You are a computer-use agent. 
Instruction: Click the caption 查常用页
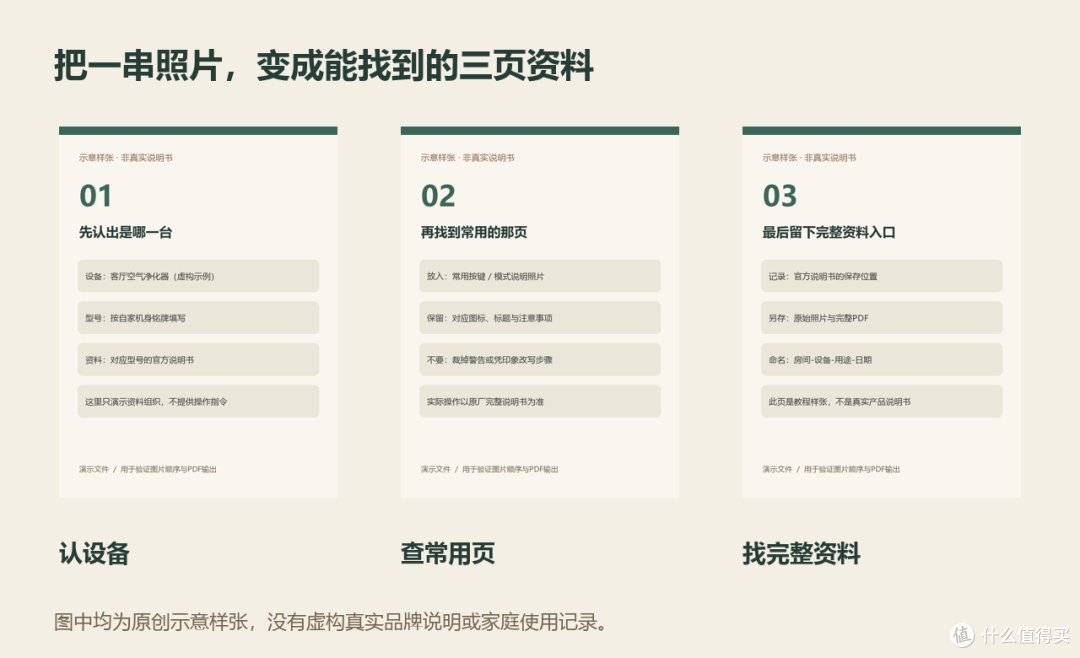[448, 553]
